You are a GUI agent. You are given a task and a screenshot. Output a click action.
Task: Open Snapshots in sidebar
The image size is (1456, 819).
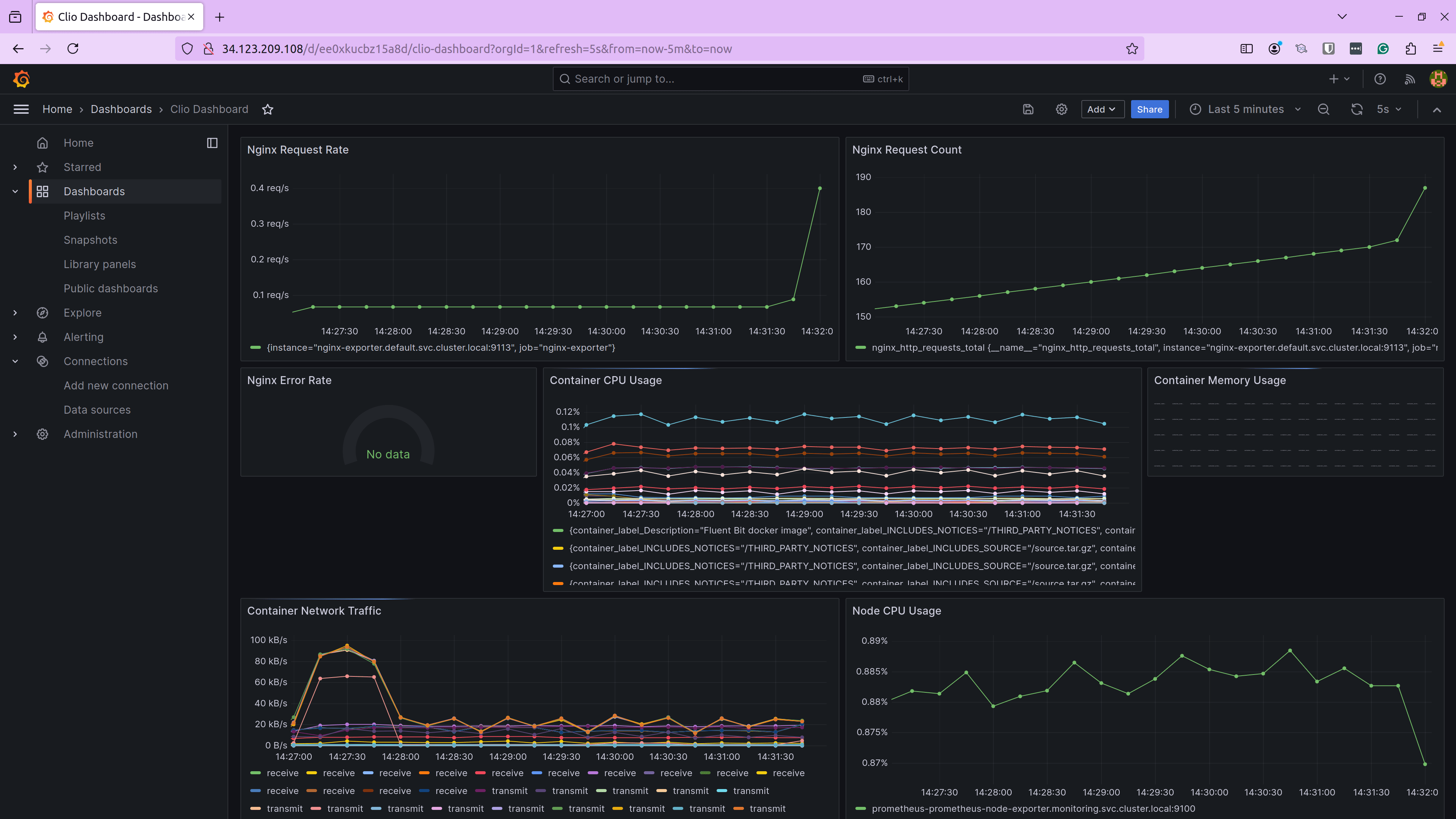click(x=91, y=240)
